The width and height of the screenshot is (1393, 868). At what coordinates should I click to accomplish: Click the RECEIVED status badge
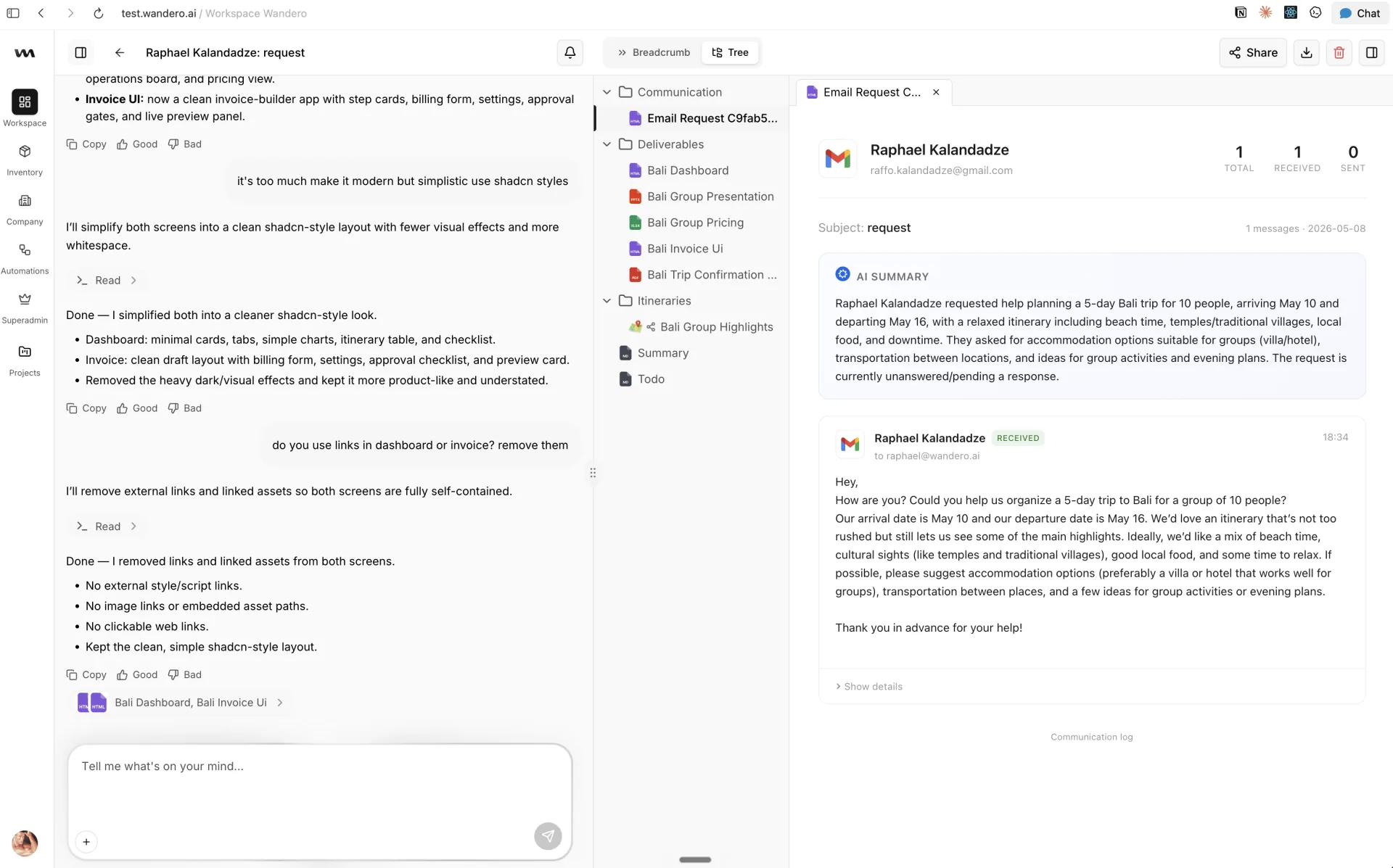coord(1017,438)
